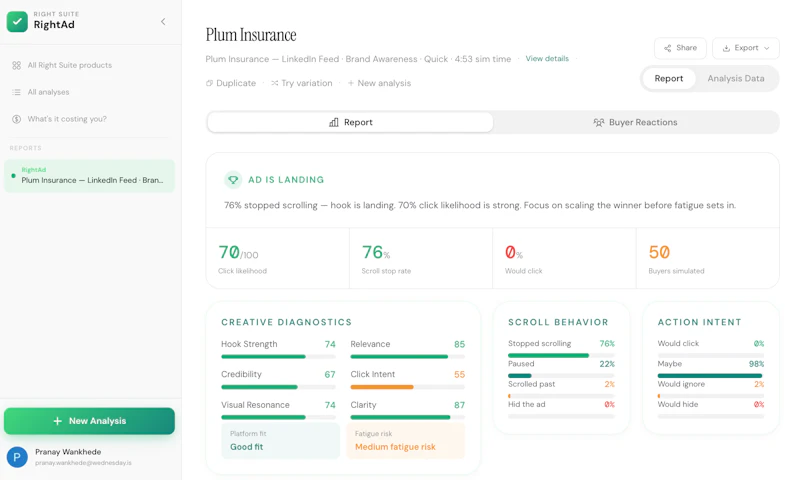
Task: Click the All analyses list icon
Action: click(16, 92)
